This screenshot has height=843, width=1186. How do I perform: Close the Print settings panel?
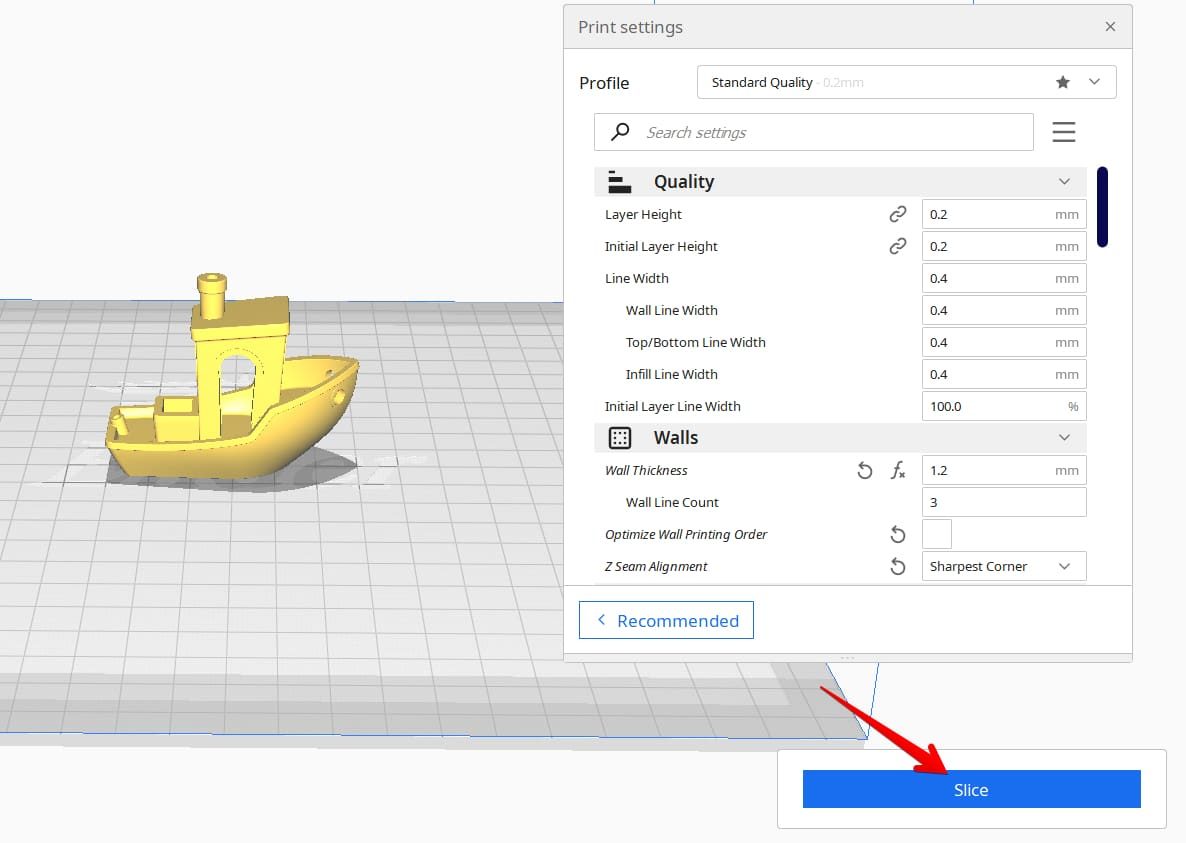click(x=1110, y=26)
